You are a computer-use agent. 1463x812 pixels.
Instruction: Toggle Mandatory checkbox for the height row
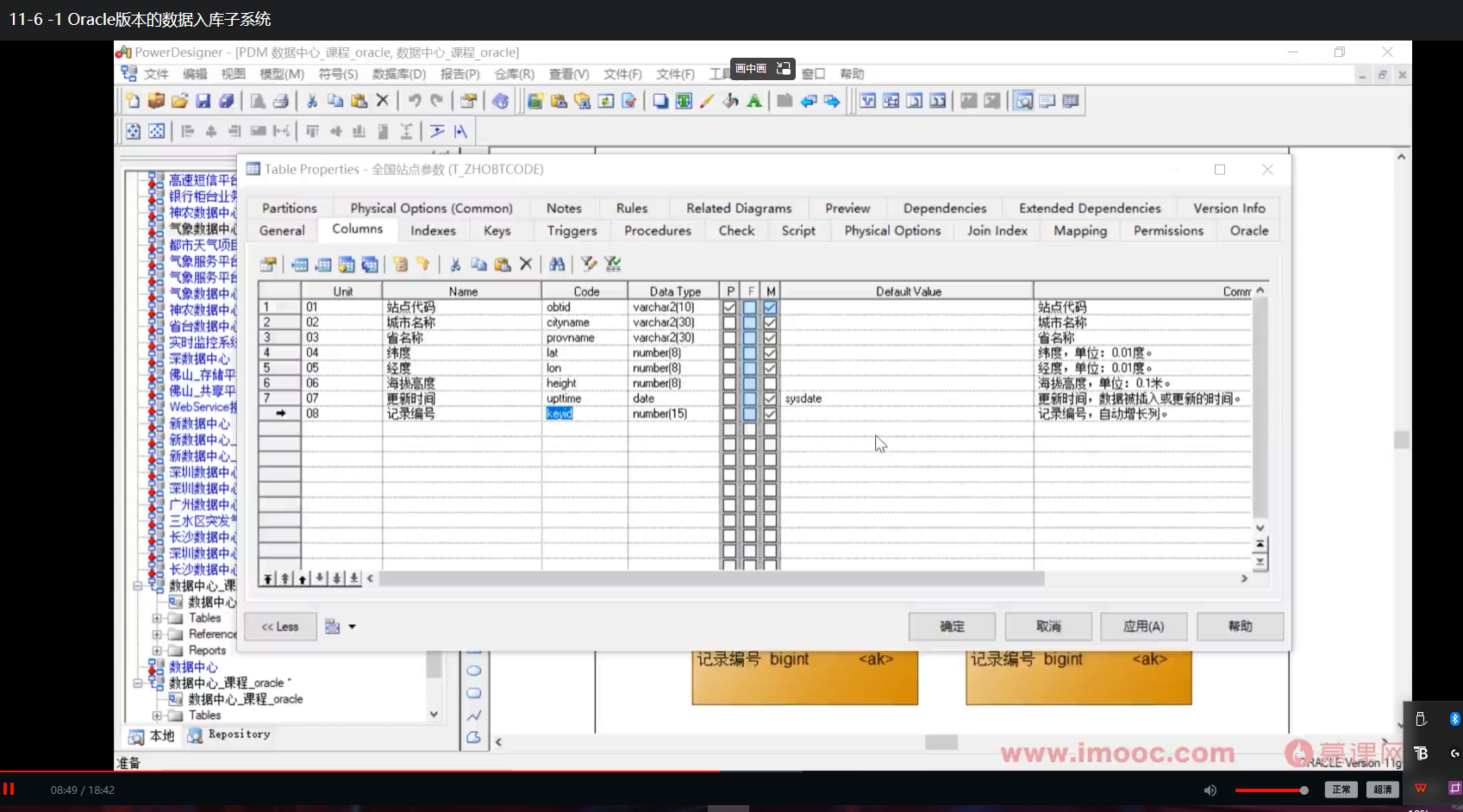[x=770, y=384]
